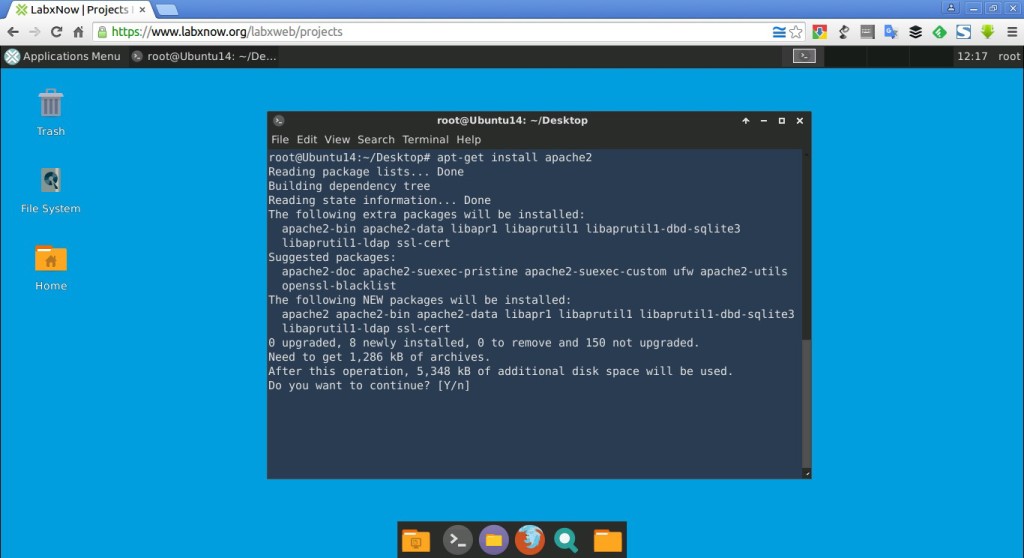Click the 'apt-get install apache2' command text
Viewport: 1024px width, 558px height.
click(x=515, y=157)
